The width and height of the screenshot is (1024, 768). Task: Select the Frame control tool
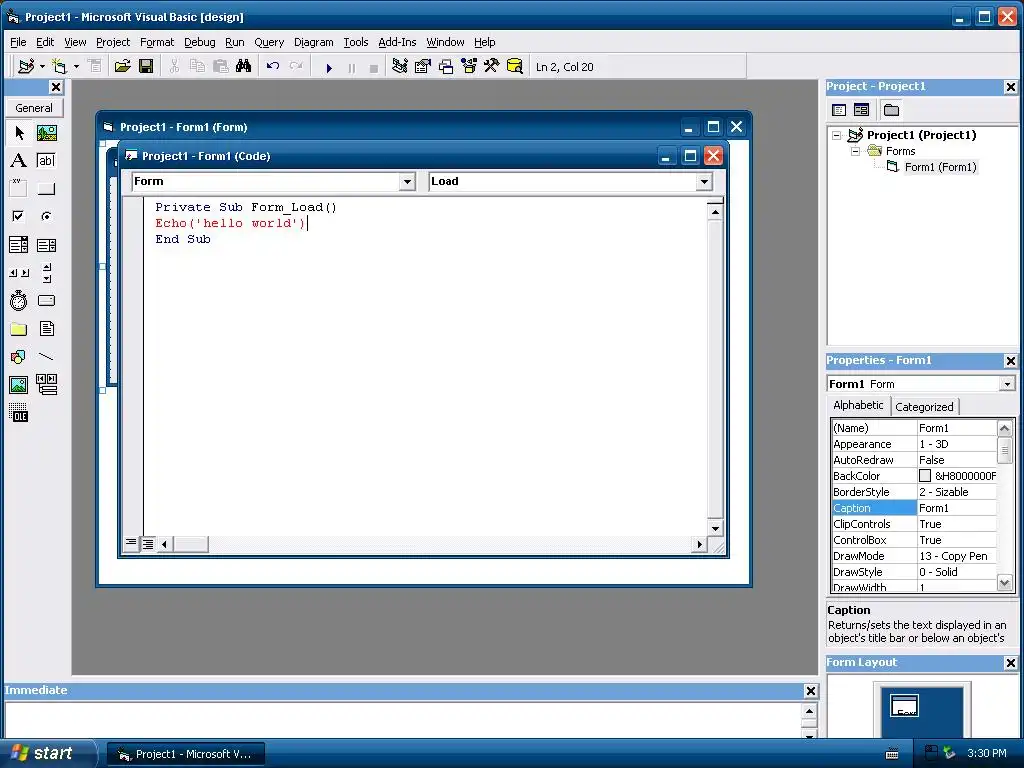point(19,189)
